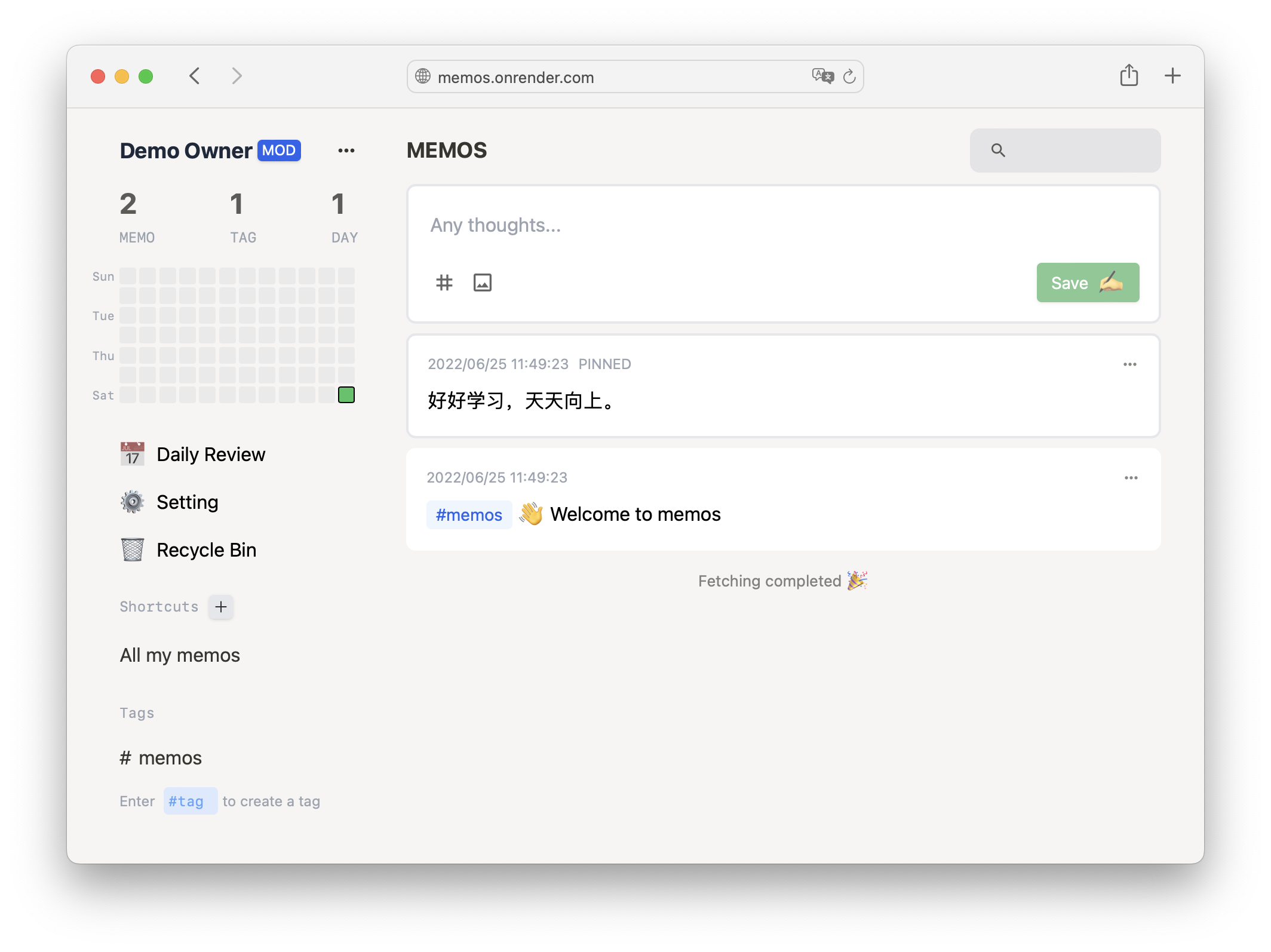The height and width of the screenshot is (952, 1271).
Task: Open Daily Review
Action: click(x=210, y=454)
